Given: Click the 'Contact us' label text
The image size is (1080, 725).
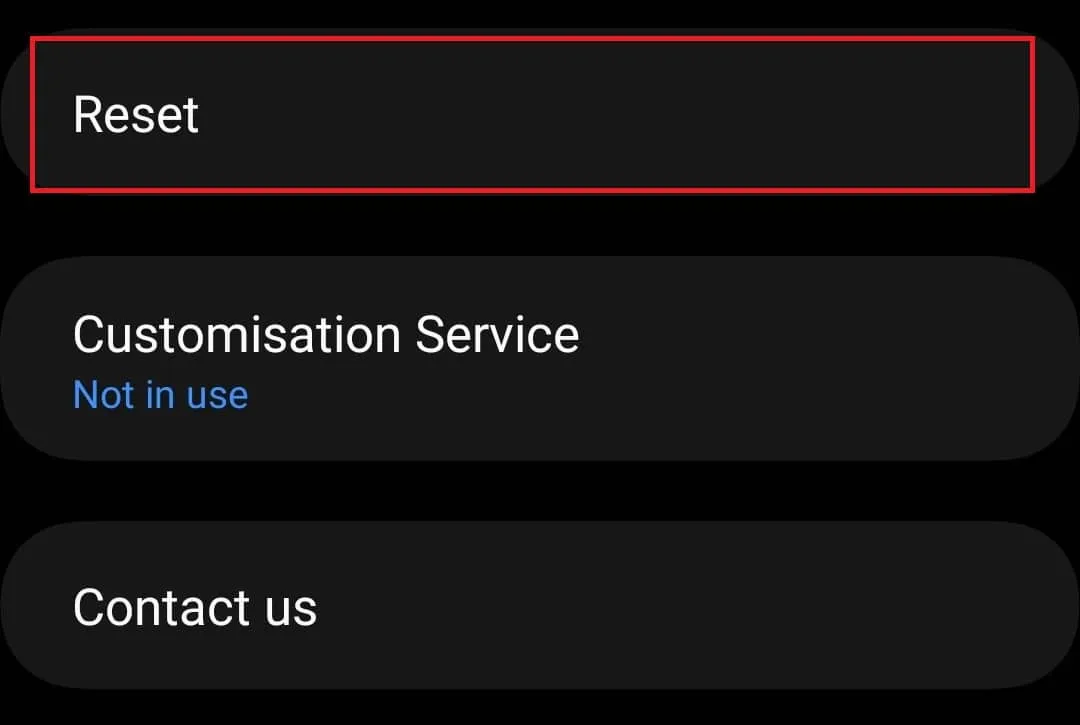Looking at the screenshot, I should (x=195, y=607).
